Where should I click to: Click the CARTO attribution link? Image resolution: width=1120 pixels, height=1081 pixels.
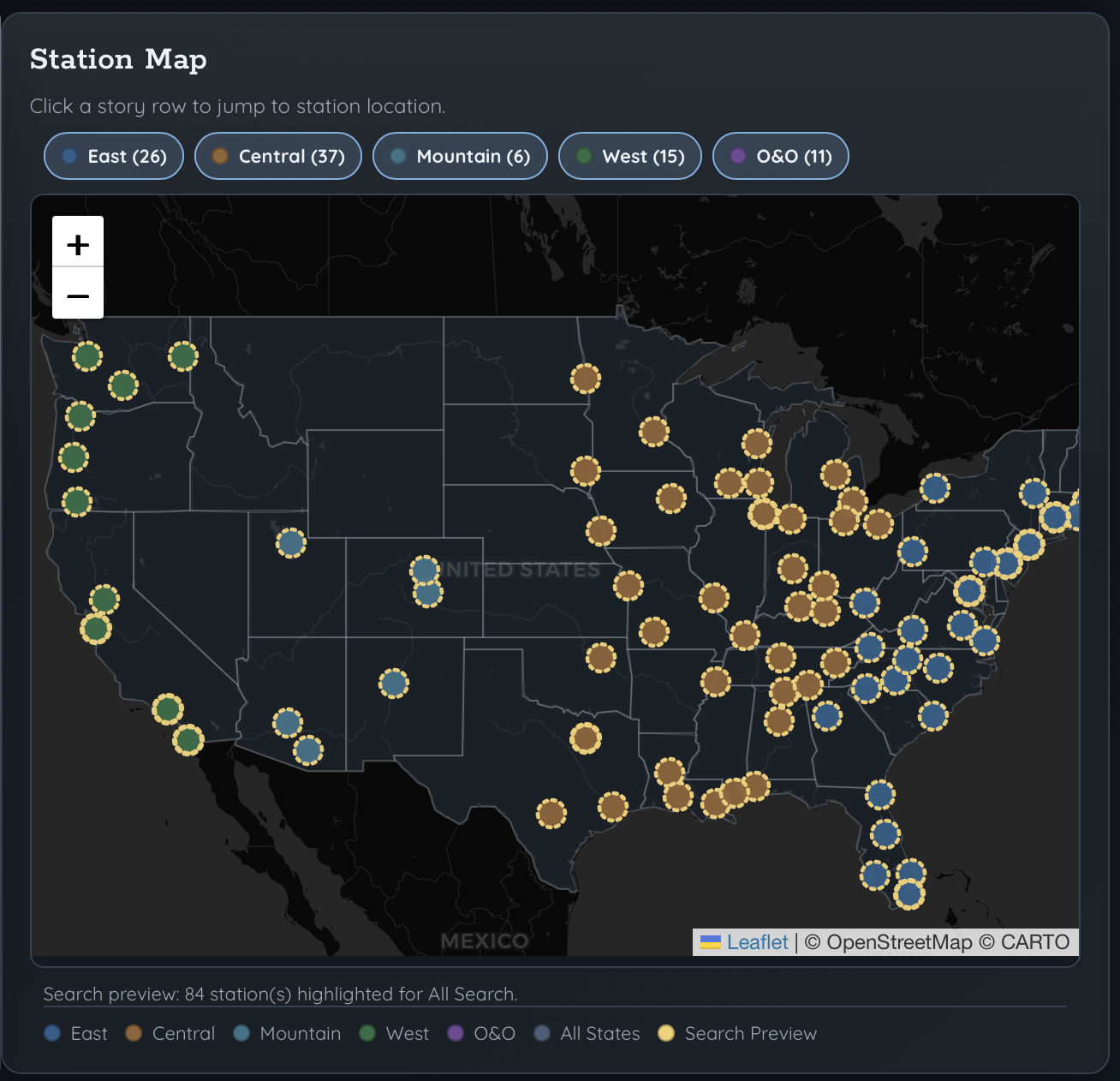[x=1034, y=942]
